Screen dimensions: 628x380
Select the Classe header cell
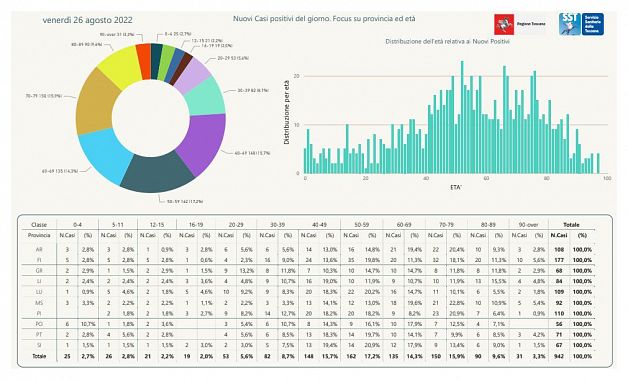(x=39, y=225)
